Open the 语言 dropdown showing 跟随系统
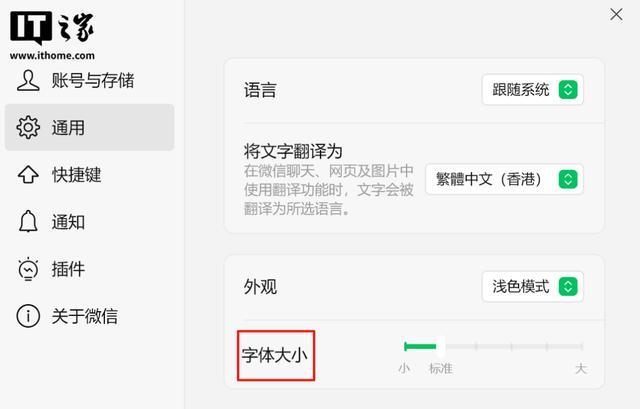 coord(532,90)
